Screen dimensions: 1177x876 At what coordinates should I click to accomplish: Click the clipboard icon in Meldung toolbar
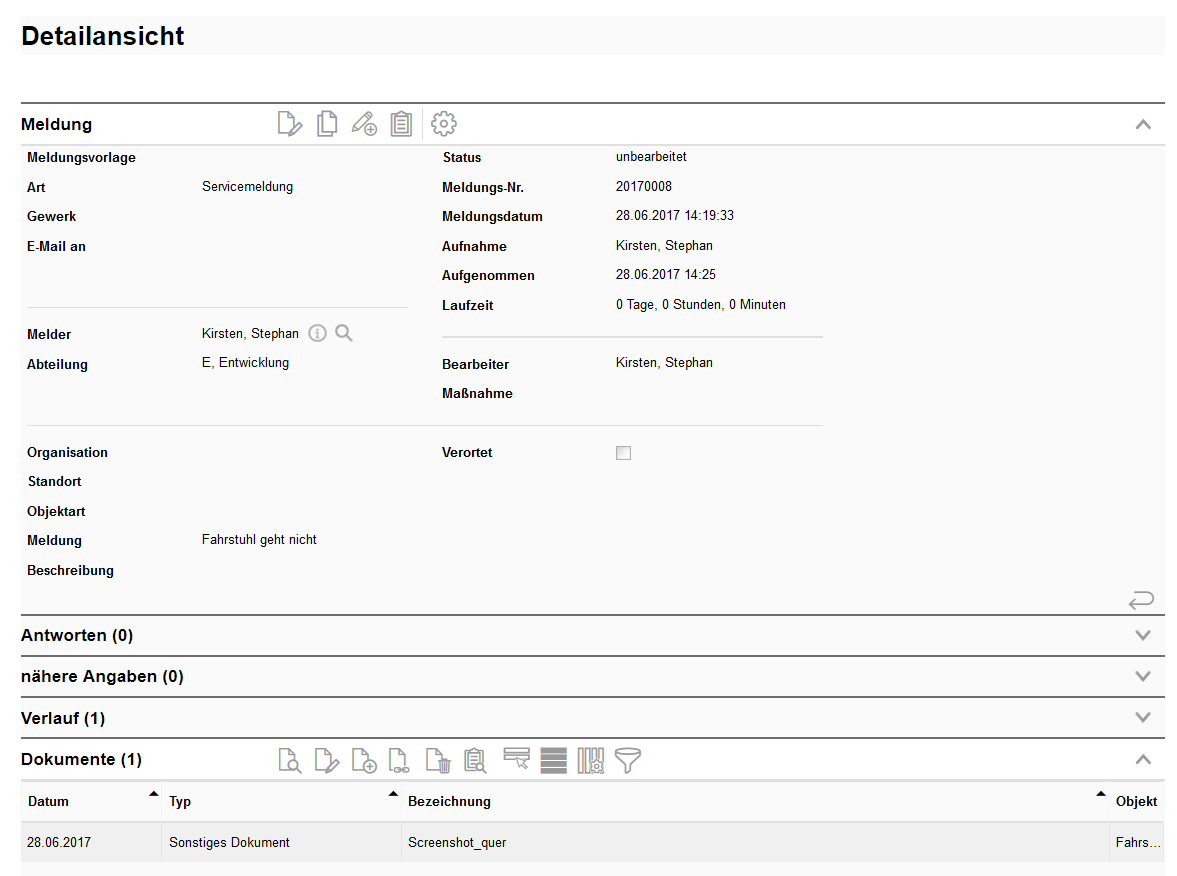coord(401,124)
